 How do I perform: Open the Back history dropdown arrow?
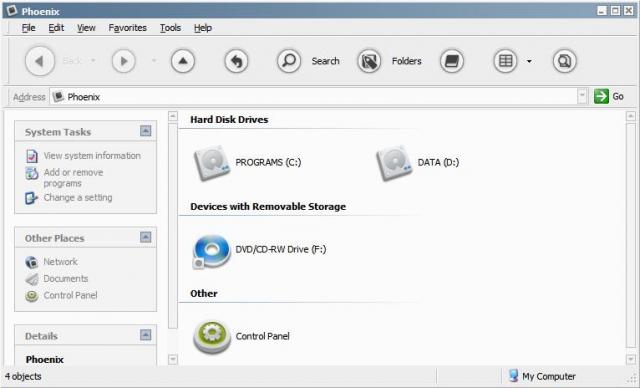(x=93, y=61)
